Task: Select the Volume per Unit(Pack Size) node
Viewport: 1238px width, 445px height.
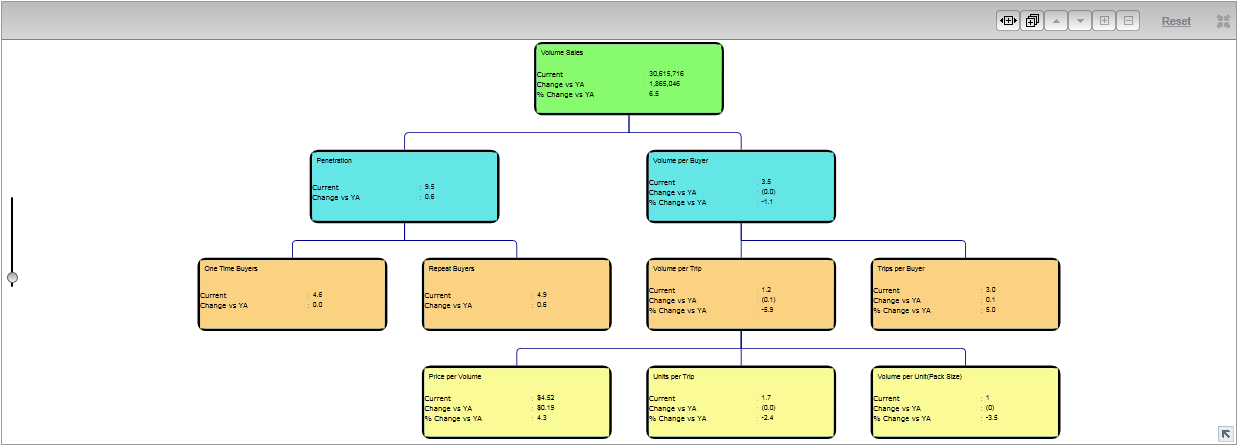Action: (x=965, y=402)
